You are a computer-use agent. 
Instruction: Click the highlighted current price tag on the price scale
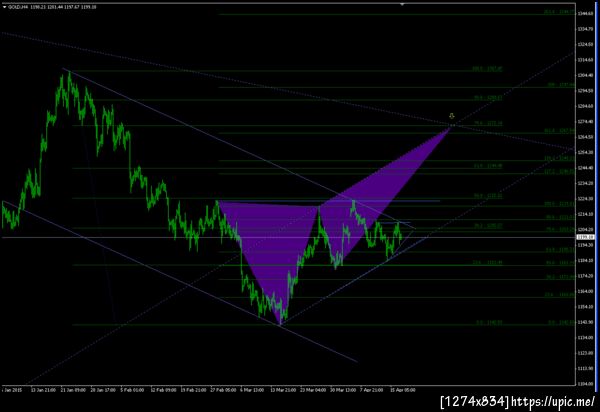585,237
